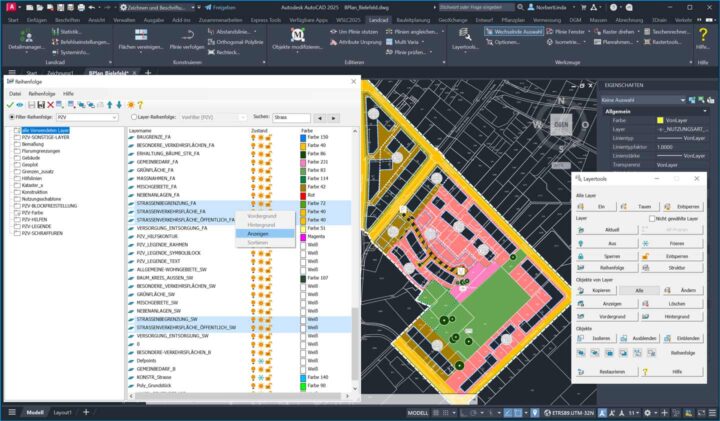This screenshot has height=421, width=720.
Task: Click the Restaurieren button in Layertools
Action: [x=607, y=372]
